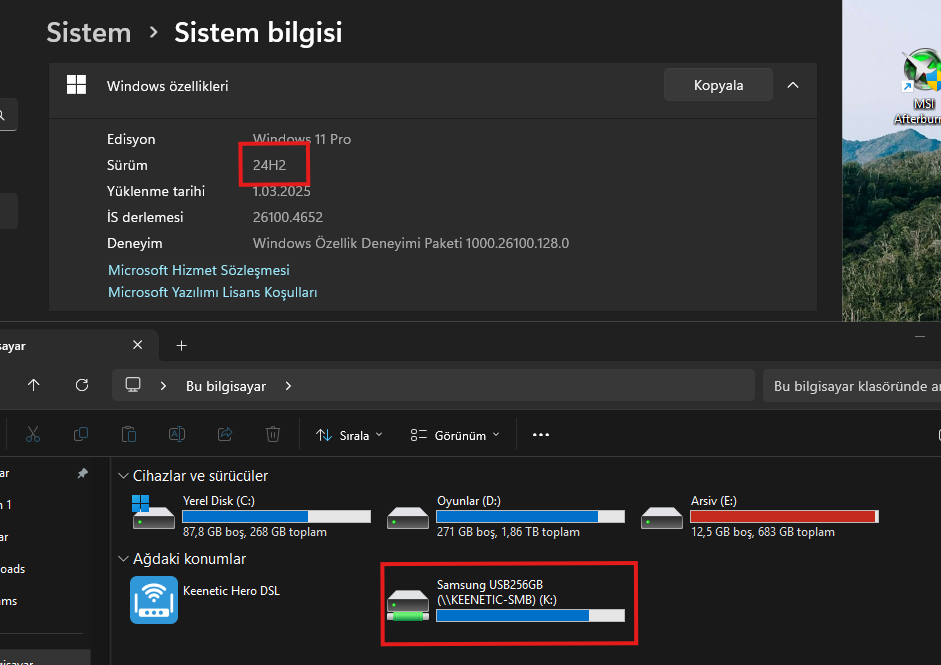
Task: Open the three-dot more options menu
Action: click(541, 435)
